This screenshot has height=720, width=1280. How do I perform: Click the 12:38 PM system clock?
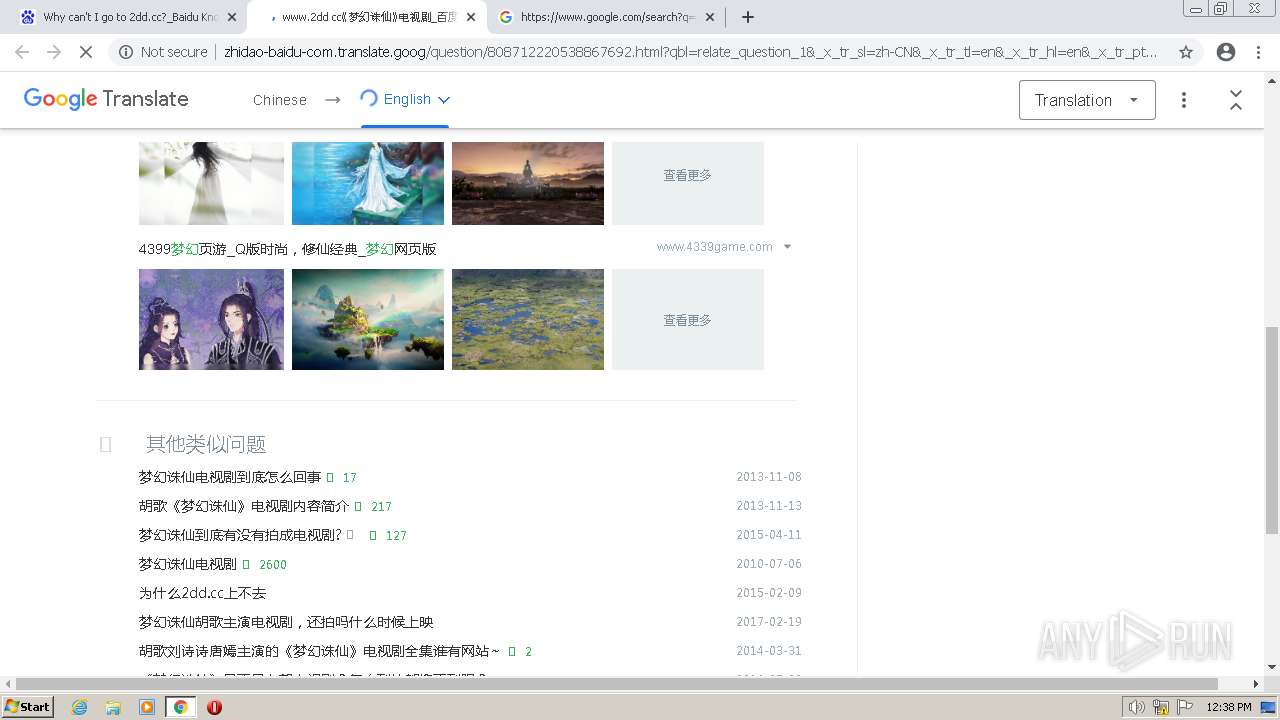point(1229,707)
